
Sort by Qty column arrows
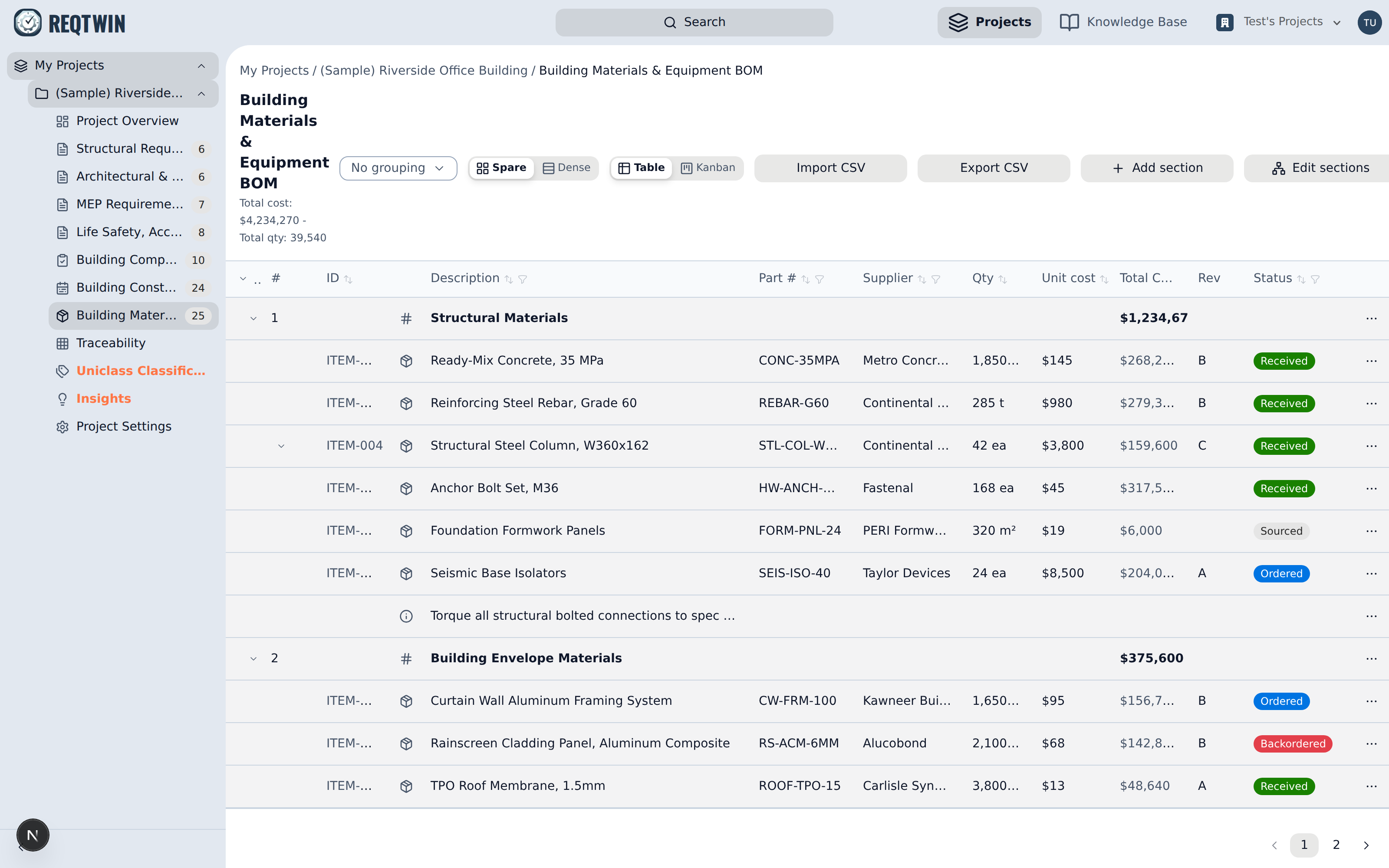(1003, 279)
